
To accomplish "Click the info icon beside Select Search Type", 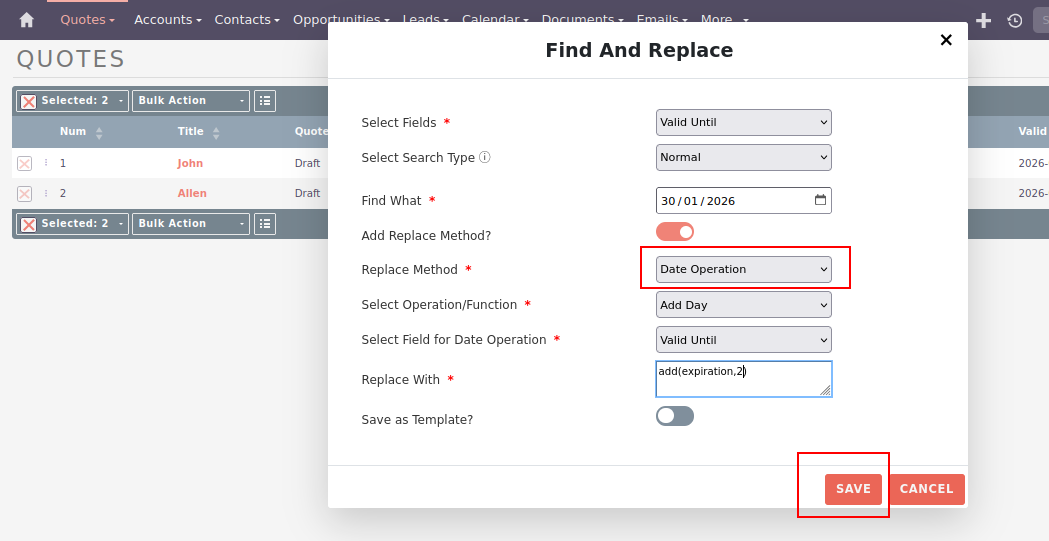I will [485, 157].
